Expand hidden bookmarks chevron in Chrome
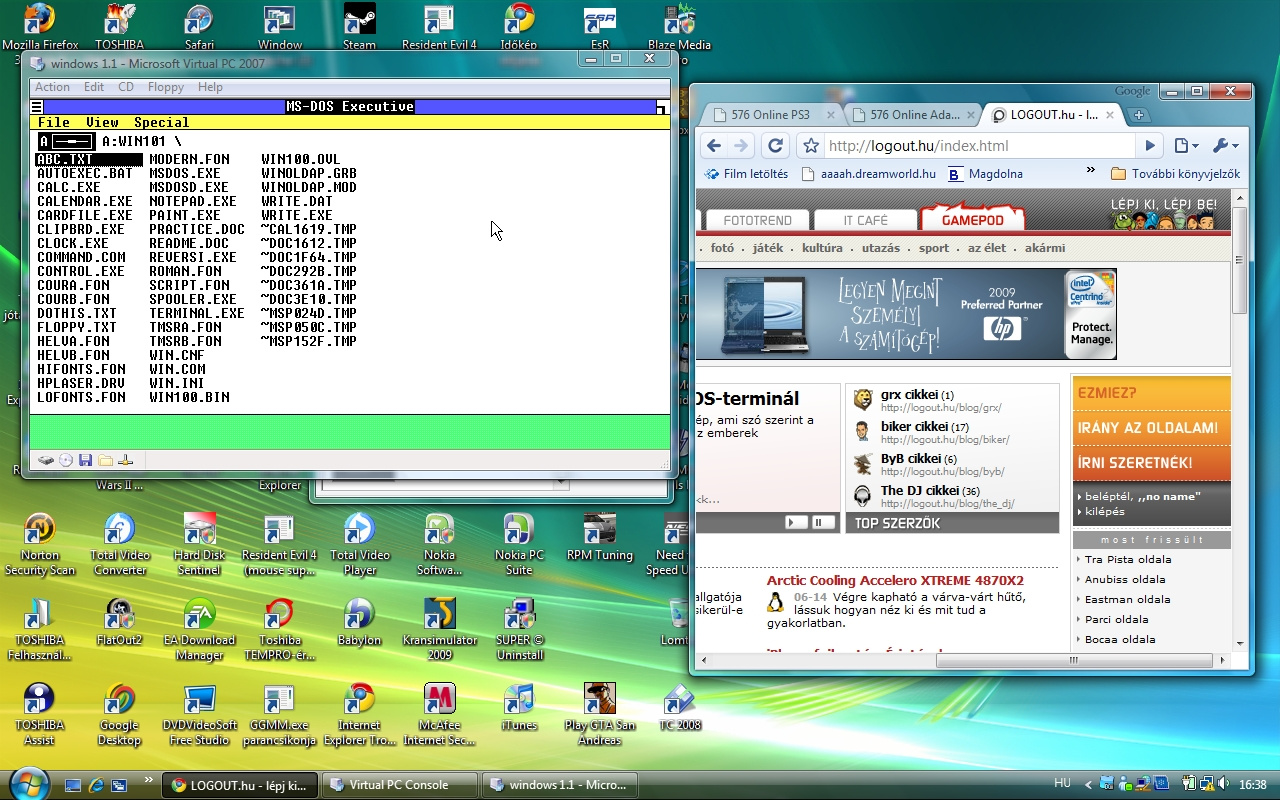 (x=1091, y=172)
